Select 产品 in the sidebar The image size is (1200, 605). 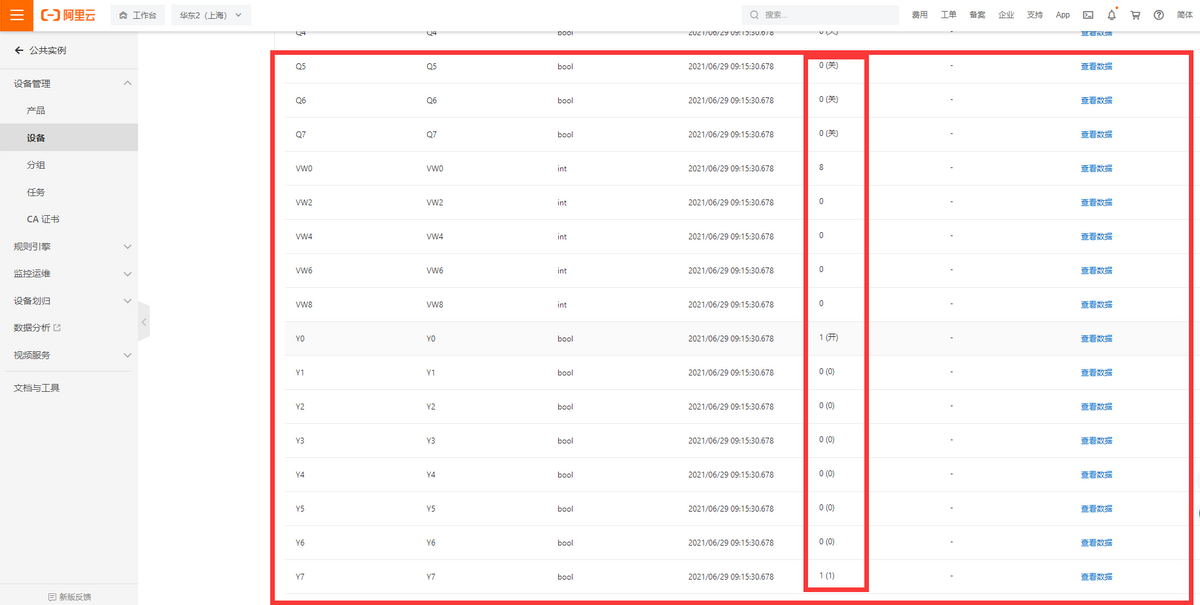(36, 111)
